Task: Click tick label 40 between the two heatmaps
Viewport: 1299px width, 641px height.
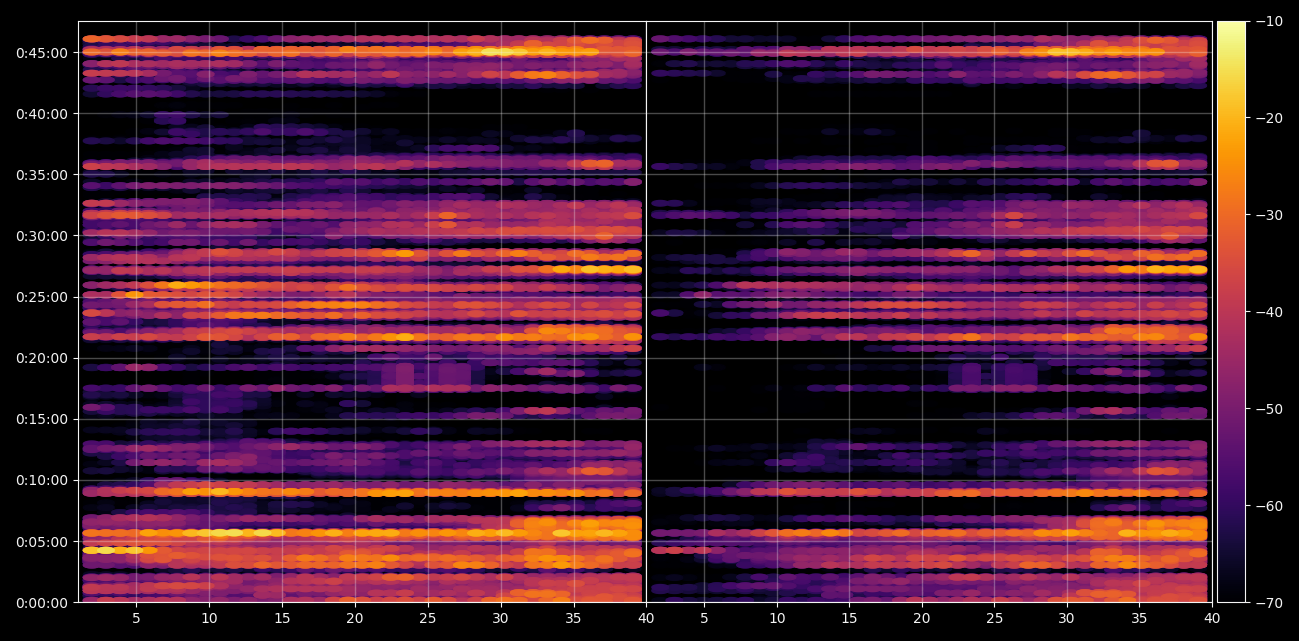Action: [646, 619]
